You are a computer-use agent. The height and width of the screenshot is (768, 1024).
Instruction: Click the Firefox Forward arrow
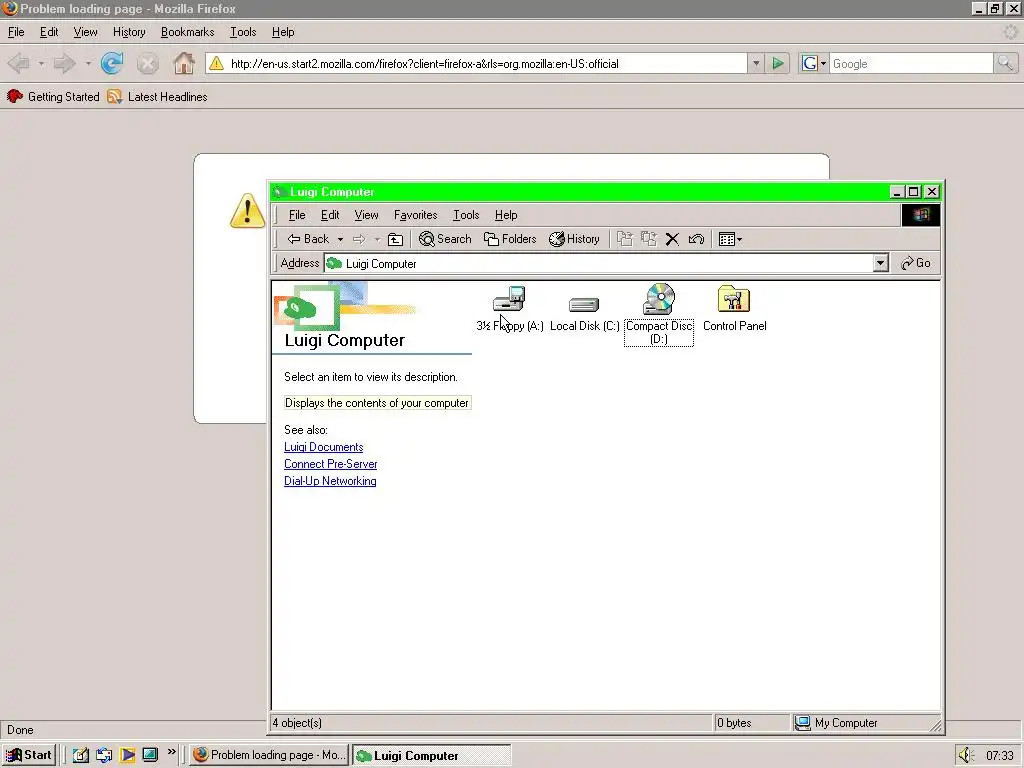point(65,63)
